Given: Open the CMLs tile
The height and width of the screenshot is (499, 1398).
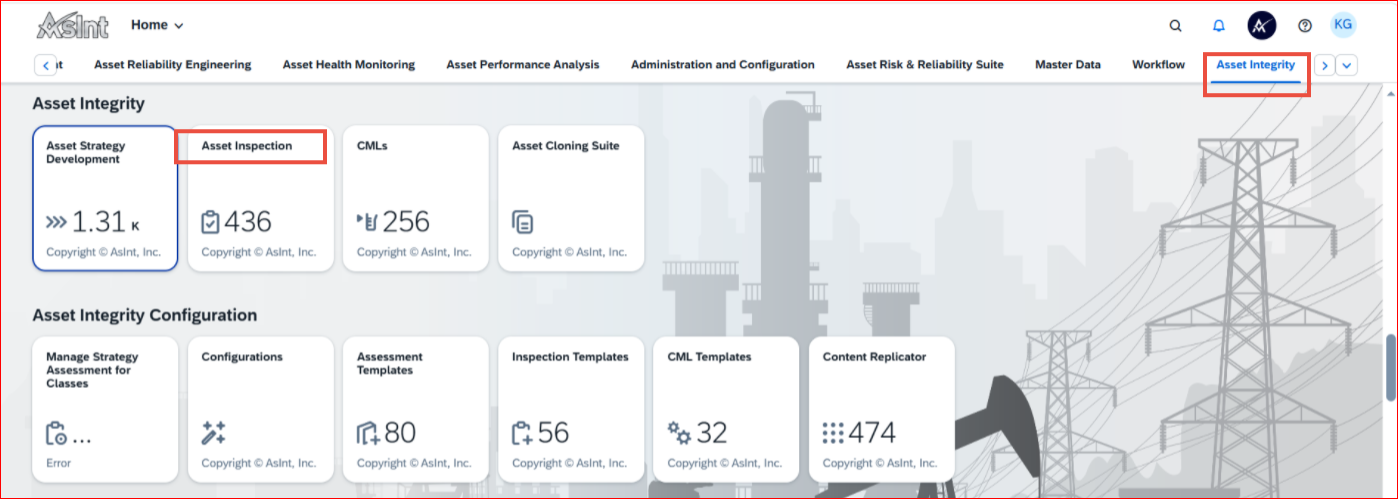Looking at the screenshot, I should [x=416, y=198].
